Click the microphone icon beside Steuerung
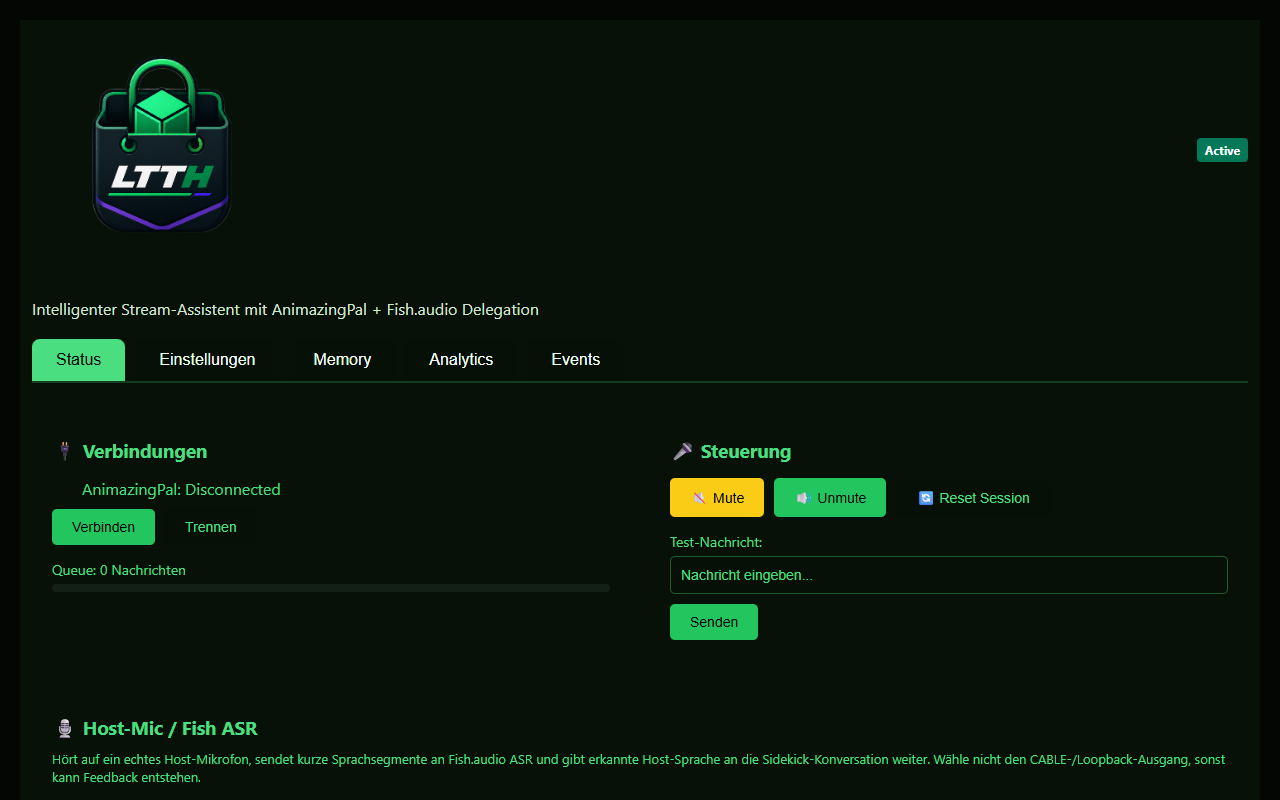Viewport: 1280px width, 800px height. click(682, 452)
